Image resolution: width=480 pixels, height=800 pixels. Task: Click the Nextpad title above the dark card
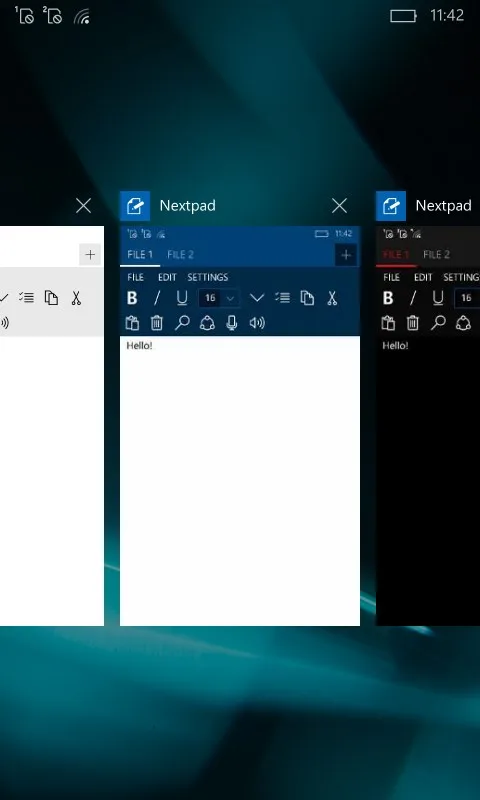443,206
